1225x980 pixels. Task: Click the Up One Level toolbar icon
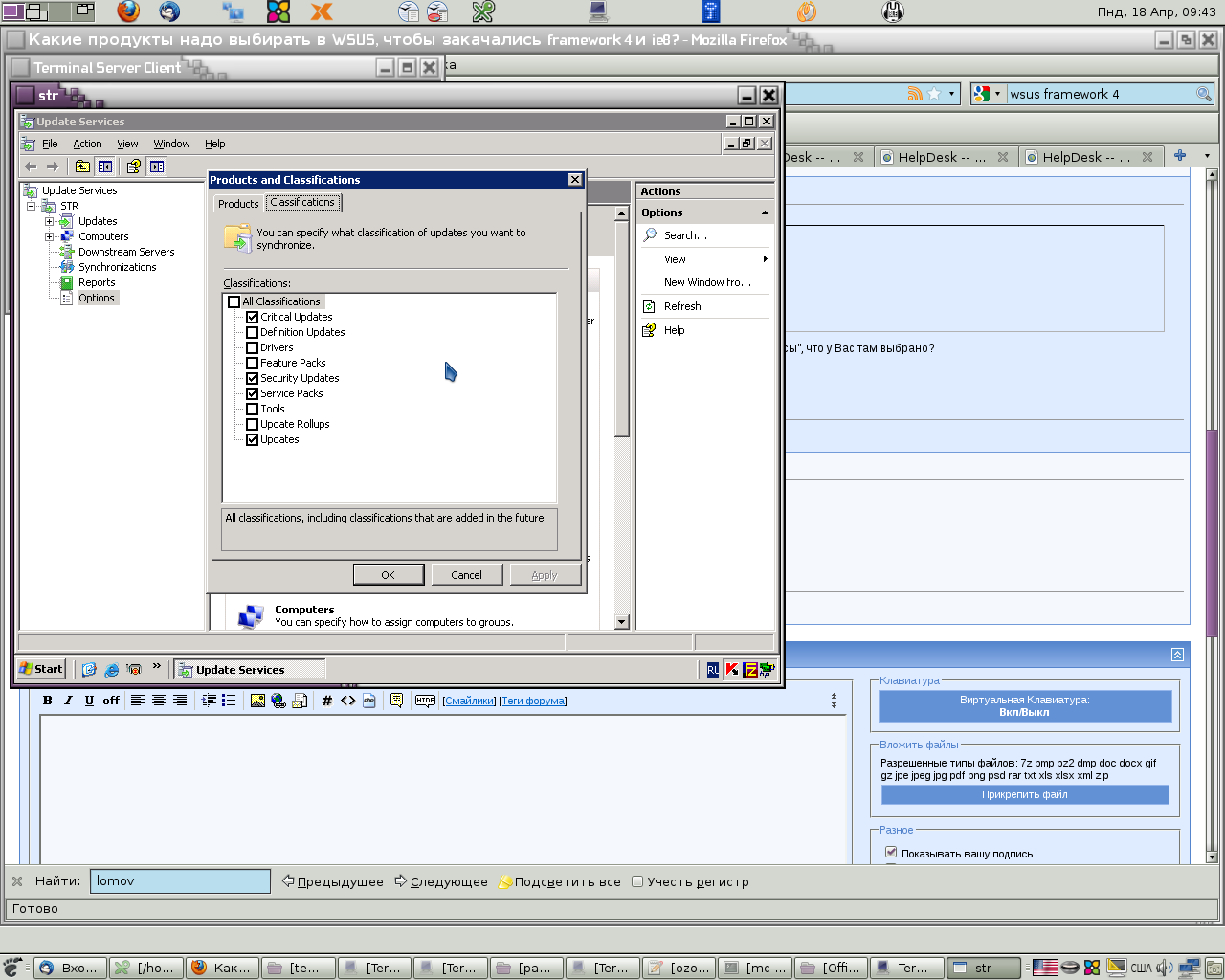coord(83,167)
